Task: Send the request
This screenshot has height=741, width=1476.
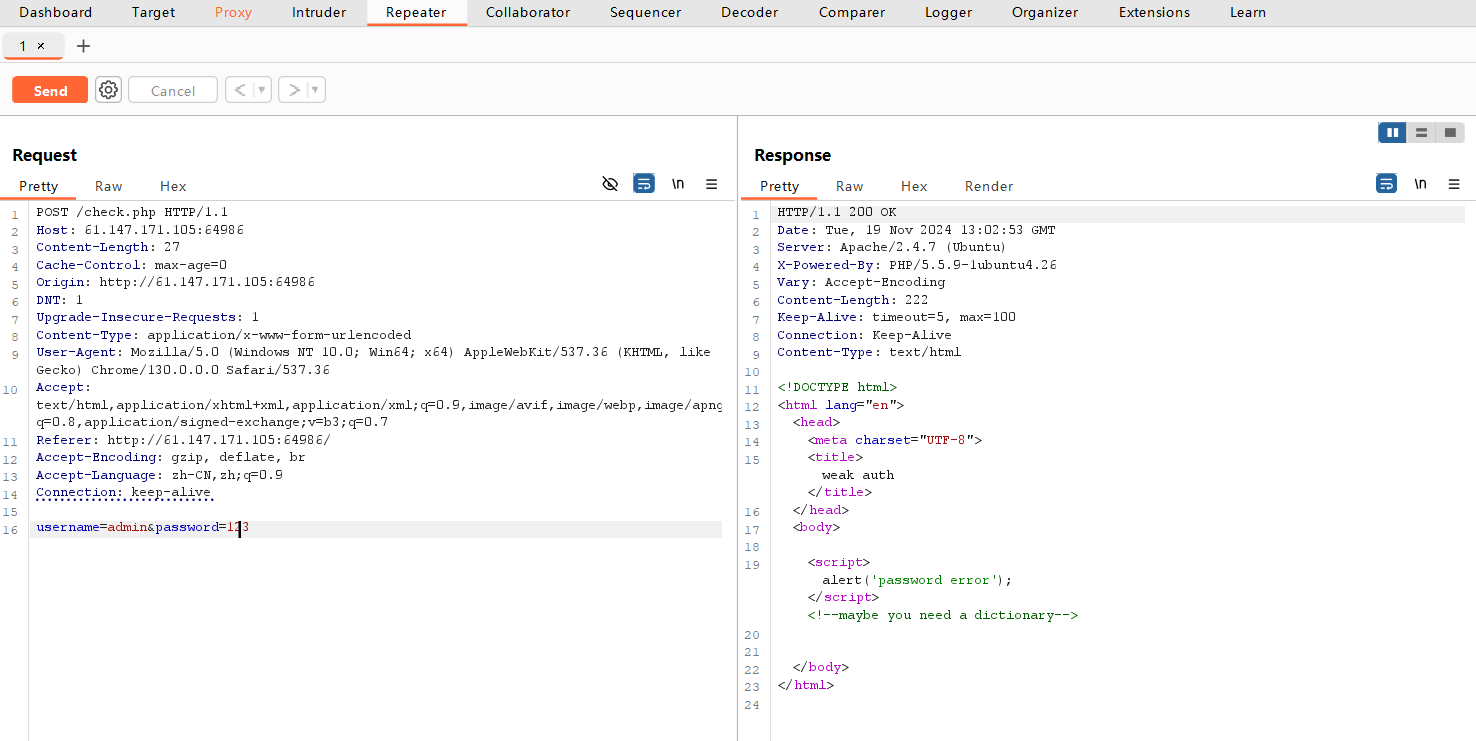Action: point(50,90)
